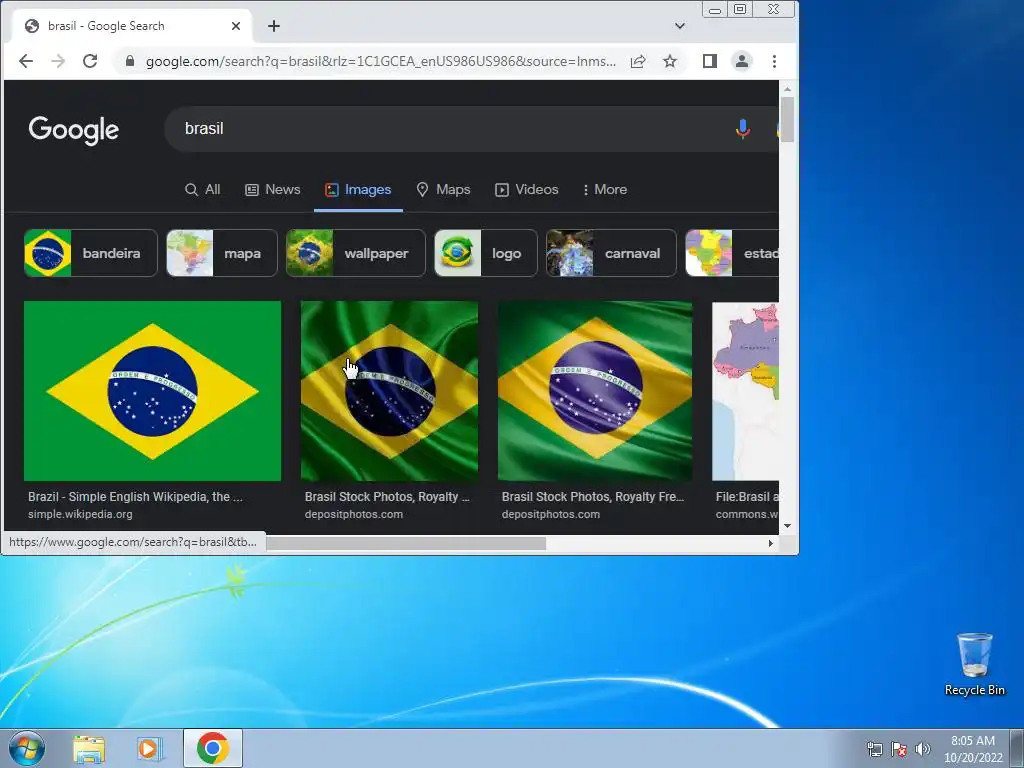The width and height of the screenshot is (1024, 768).
Task: Open simple.wikipedia.org source link
Action: click(x=80, y=515)
